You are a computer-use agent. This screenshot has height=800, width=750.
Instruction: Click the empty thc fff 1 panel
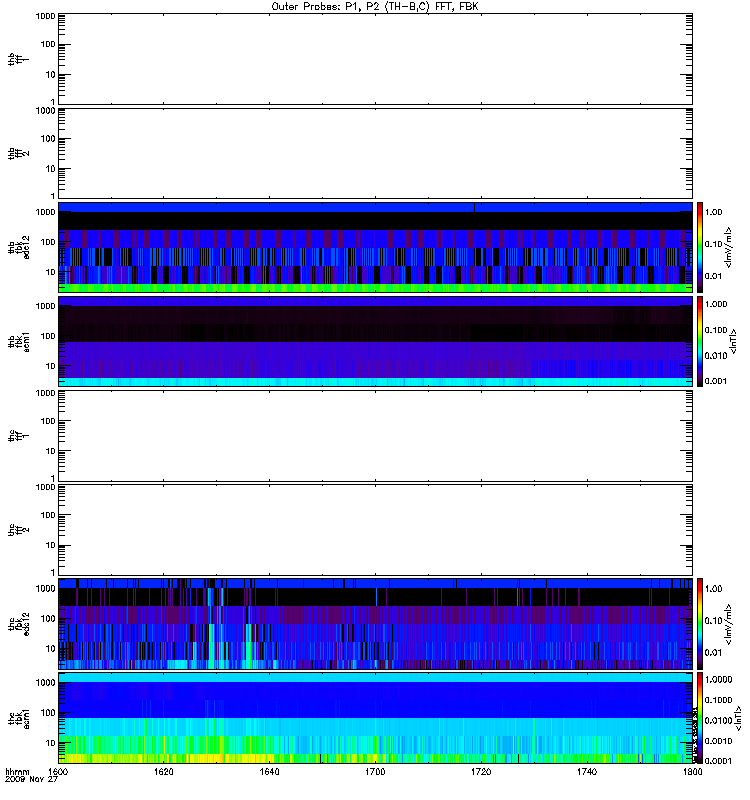coord(376,436)
